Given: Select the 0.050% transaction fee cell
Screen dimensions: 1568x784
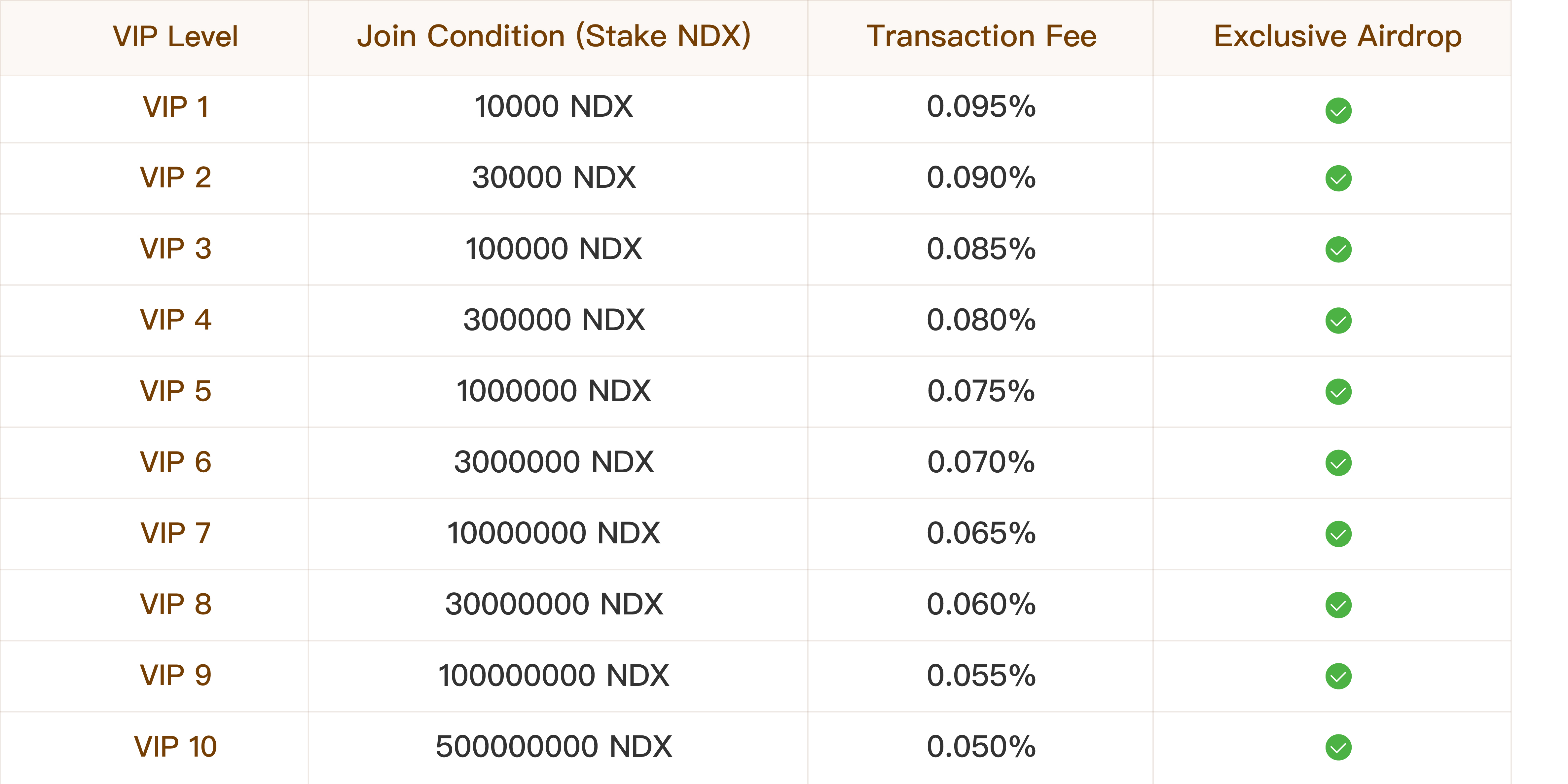Looking at the screenshot, I should click(981, 746).
